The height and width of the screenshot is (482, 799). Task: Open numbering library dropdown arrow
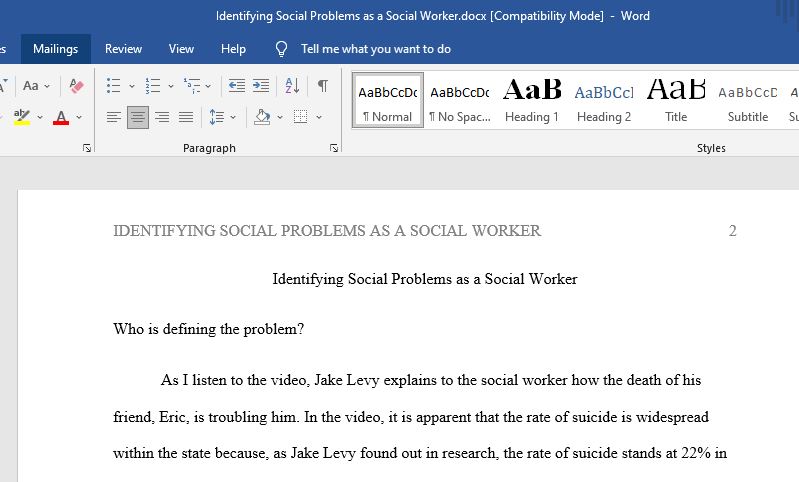tap(171, 86)
